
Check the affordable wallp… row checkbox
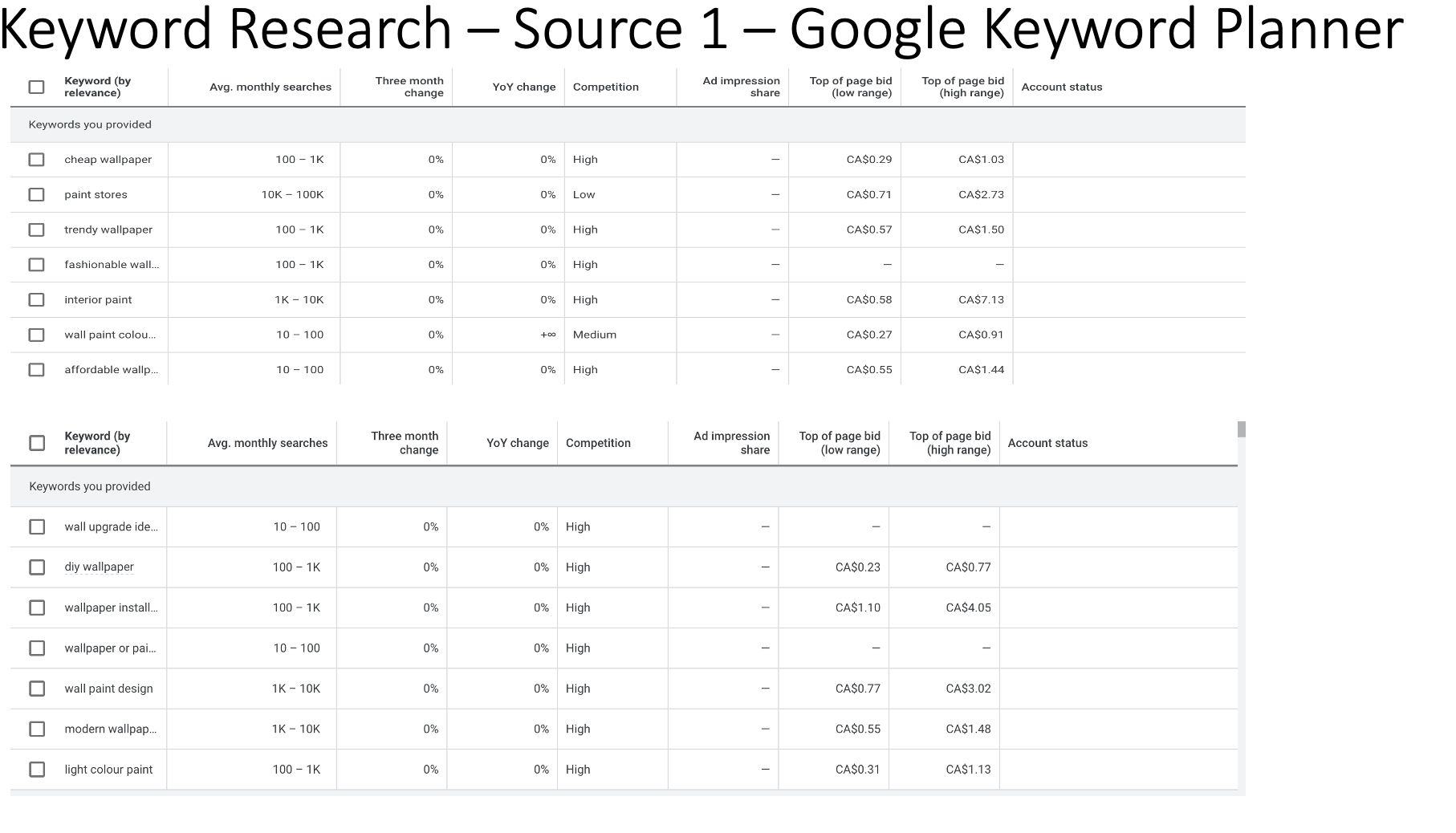tap(36, 370)
